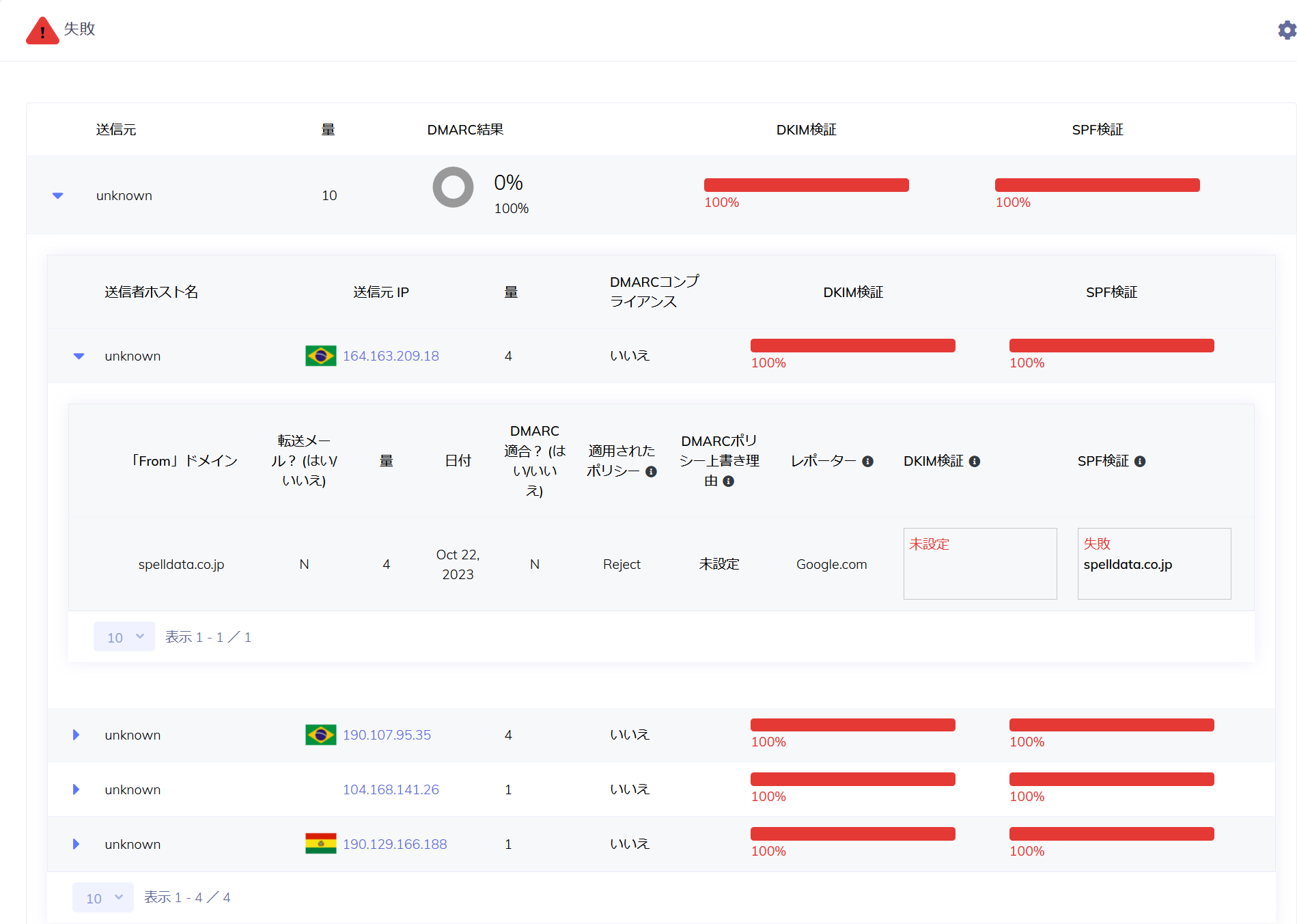Click the top-level DKIM検証 red progress bar
Image resolution: width=1297 pixels, height=924 pixels.
[807, 185]
